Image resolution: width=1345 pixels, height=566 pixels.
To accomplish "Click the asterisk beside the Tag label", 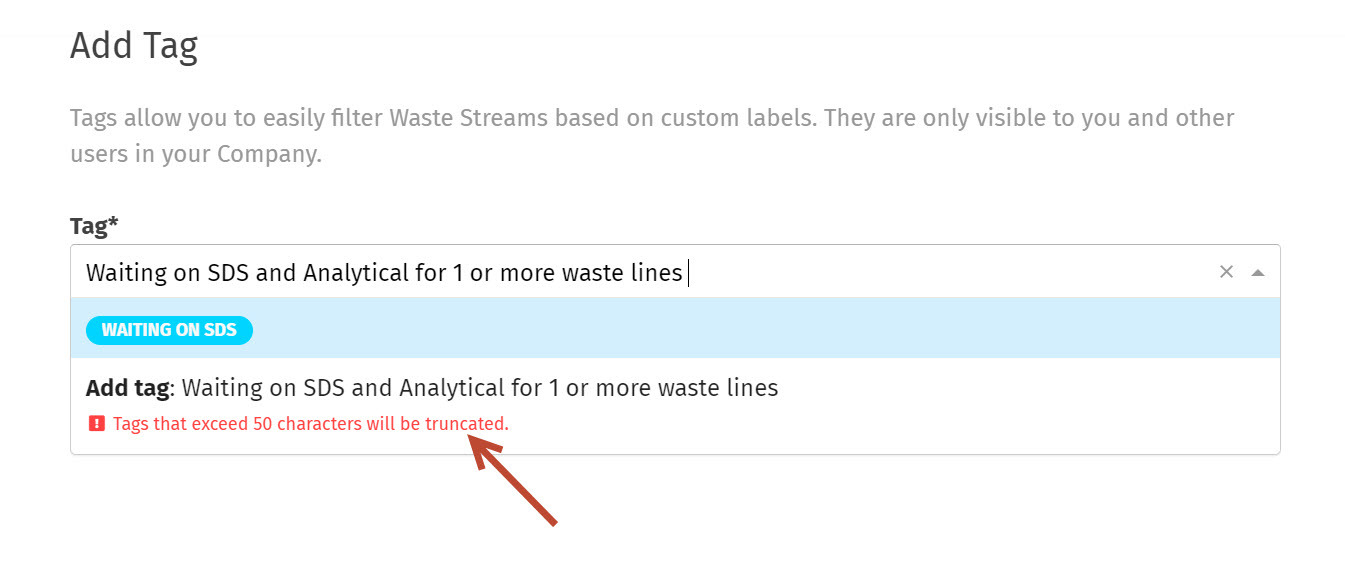I will click(x=113, y=222).
